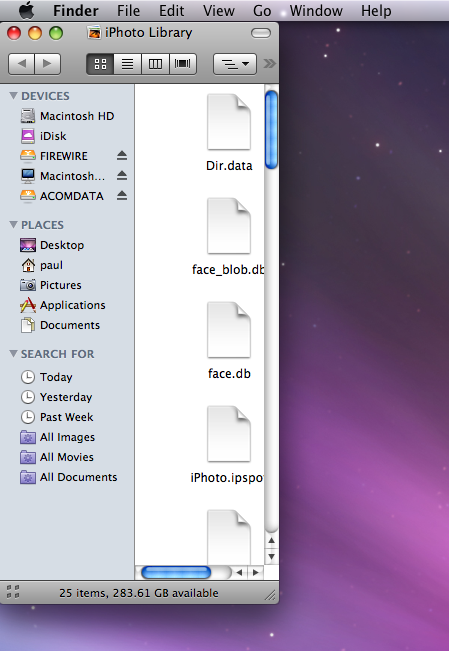Click the vertical scrollbar thumb
449x651 pixels.
click(x=271, y=130)
